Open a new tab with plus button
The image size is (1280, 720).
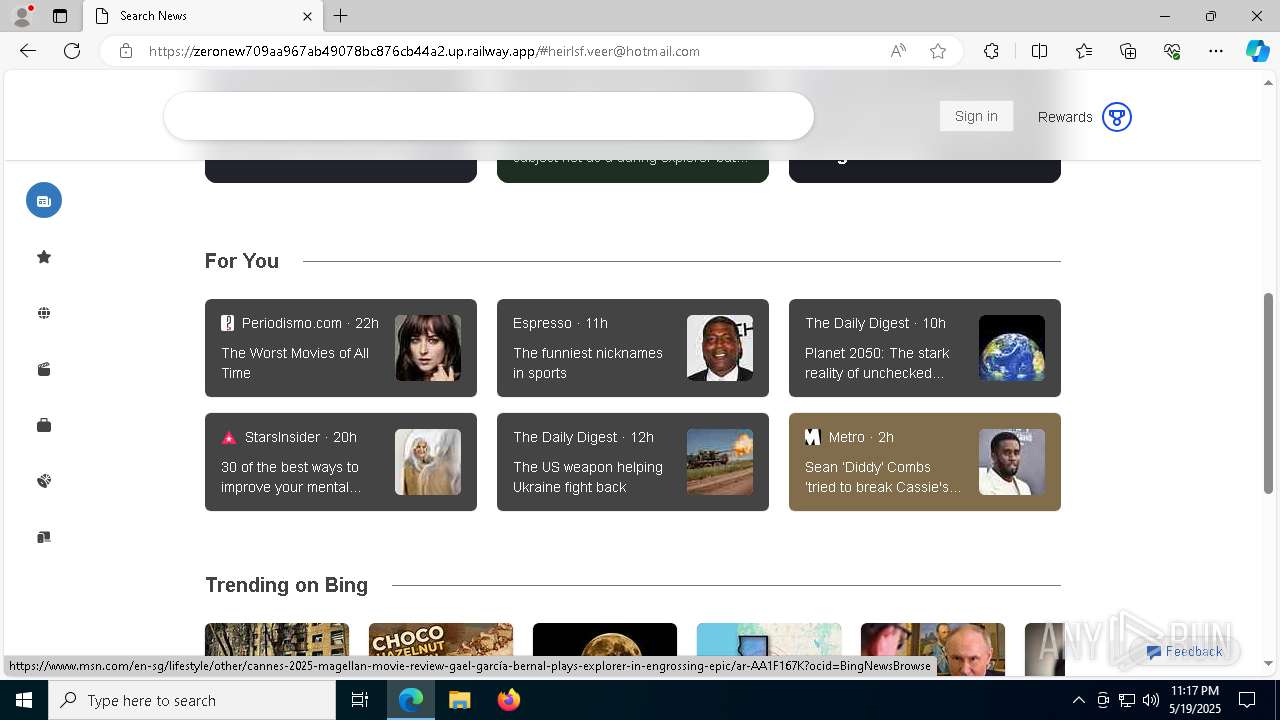(x=341, y=16)
